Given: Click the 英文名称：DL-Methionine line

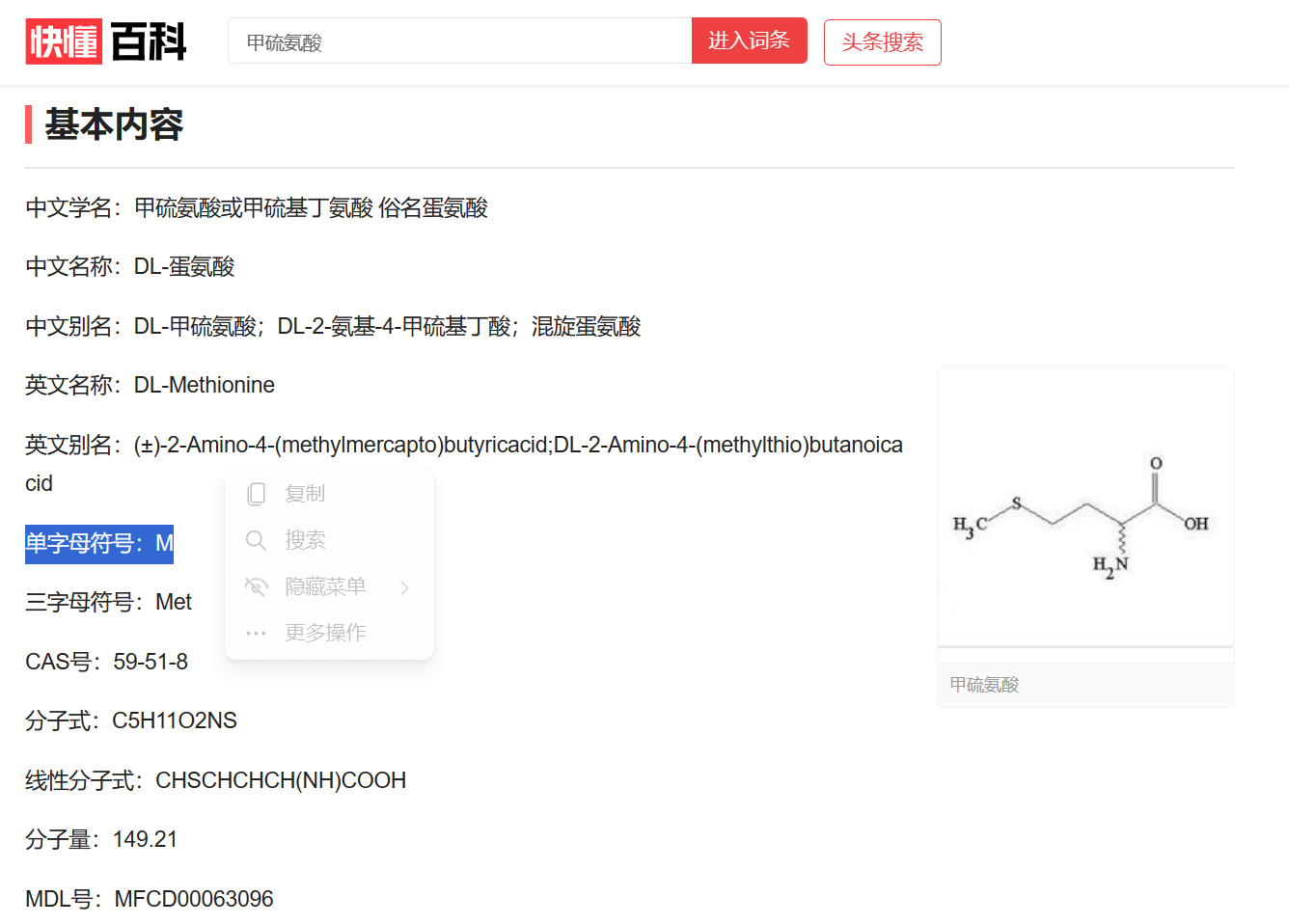Looking at the screenshot, I should tap(150, 385).
